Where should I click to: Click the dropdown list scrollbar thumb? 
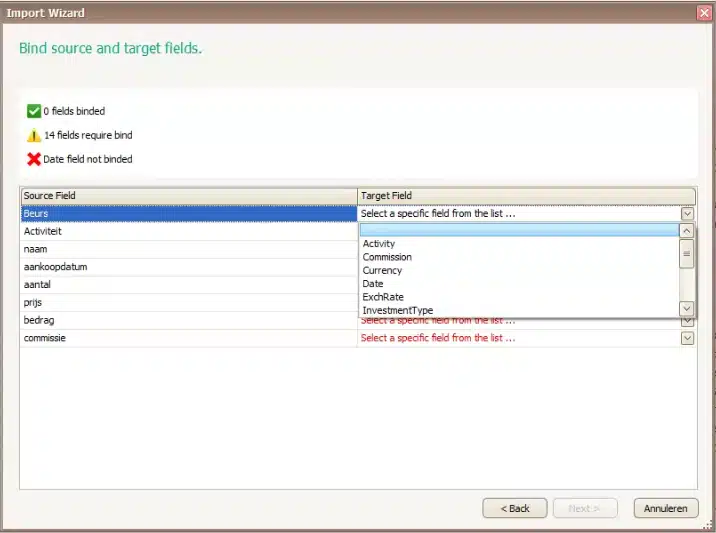pyautogui.click(x=687, y=254)
